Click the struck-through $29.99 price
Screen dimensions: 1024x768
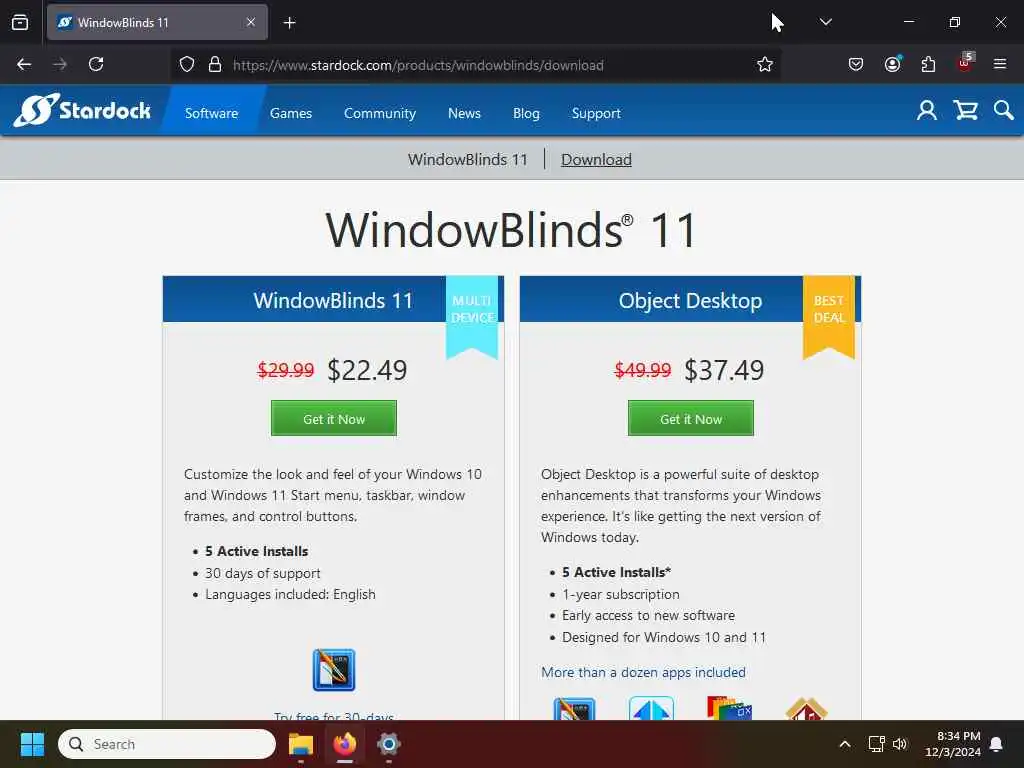click(x=285, y=370)
